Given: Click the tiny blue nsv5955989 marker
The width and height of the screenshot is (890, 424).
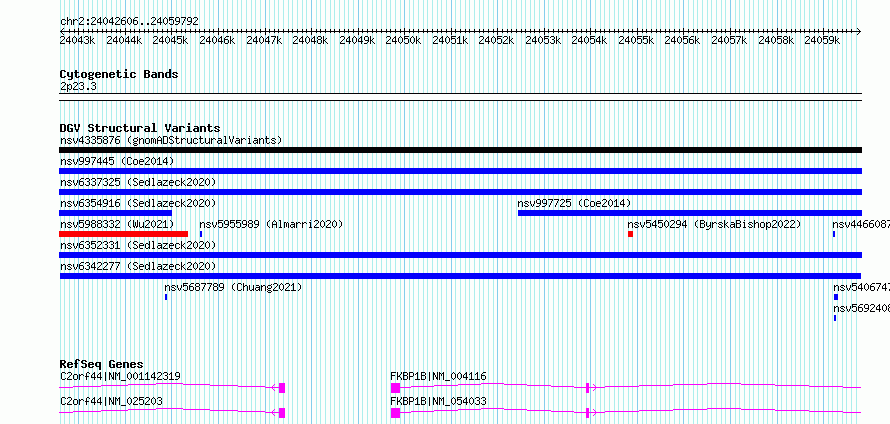Looking at the screenshot, I should (201, 234).
